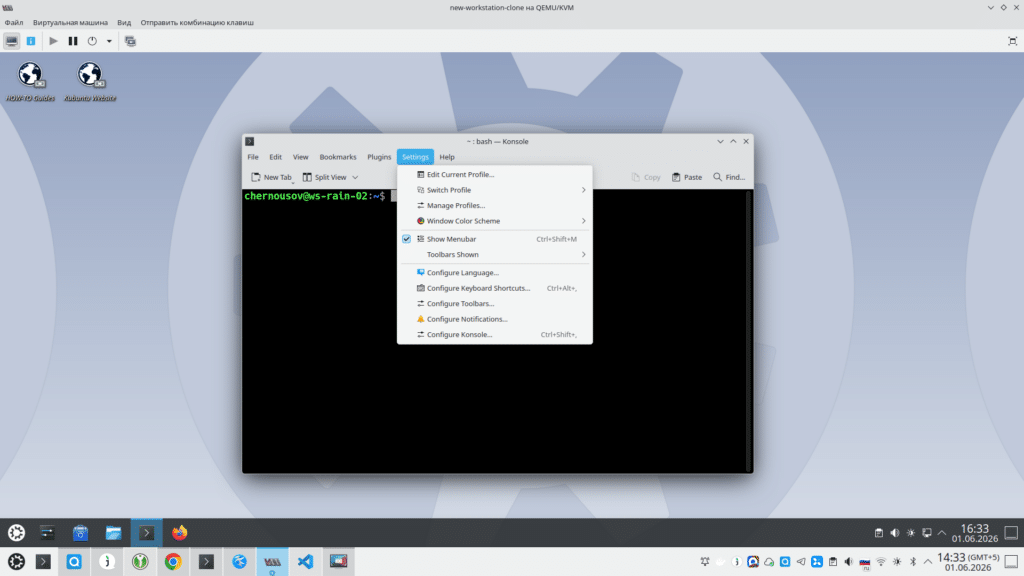The image size is (1024, 576).
Task: Choose Configure Language entry
Action: (494, 272)
